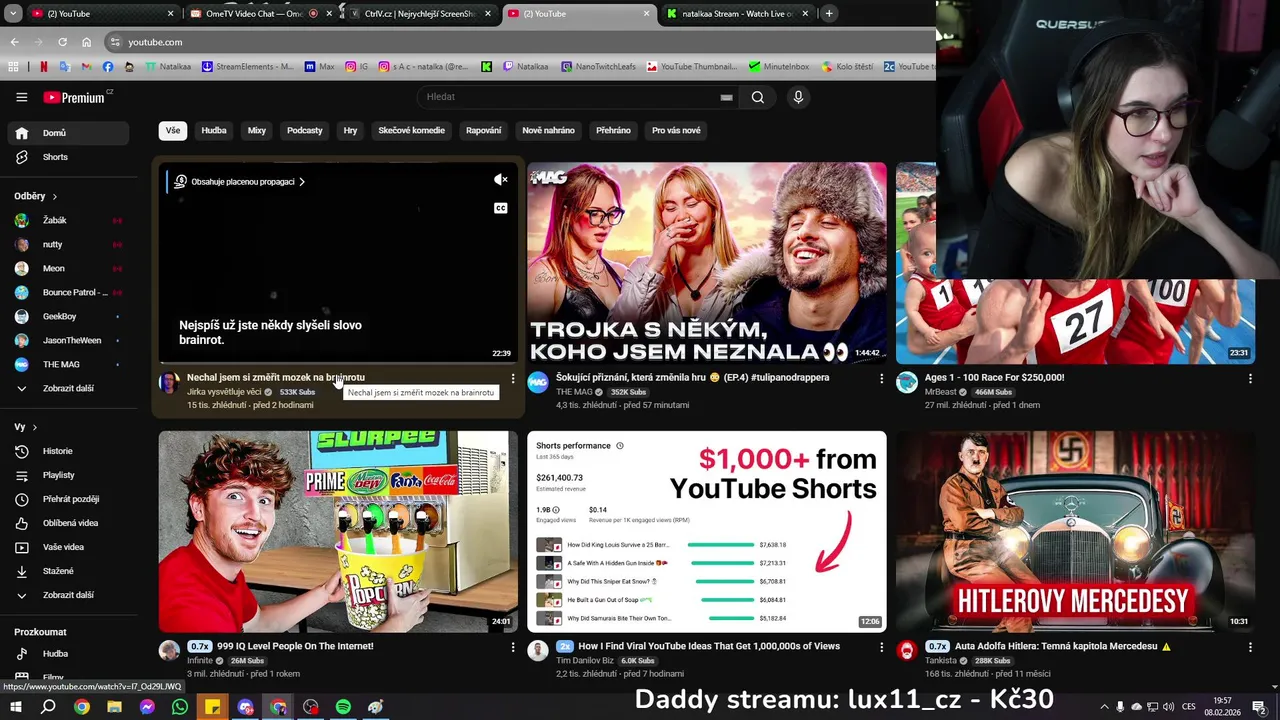
Task: Open the JasonTheWeen channel subscription
Action: pos(68,340)
